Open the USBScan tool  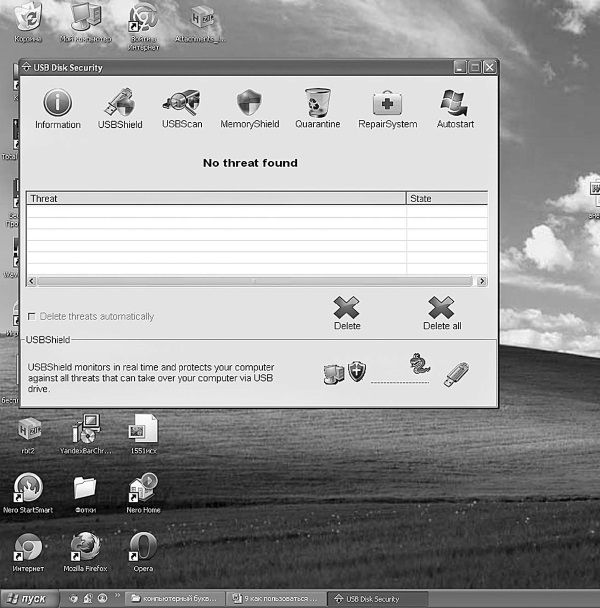tap(181, 108)
